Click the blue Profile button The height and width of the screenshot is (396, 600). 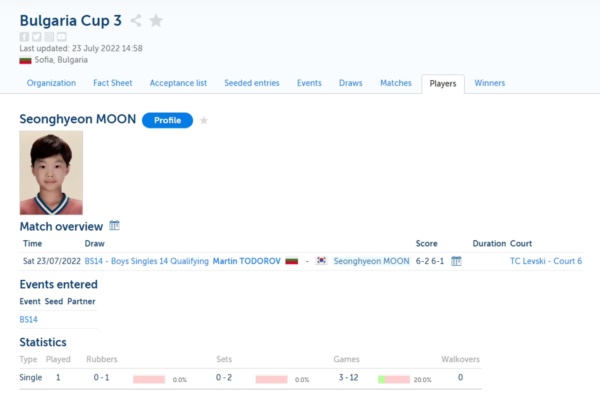pyautogui.click(x=168, y=120)
